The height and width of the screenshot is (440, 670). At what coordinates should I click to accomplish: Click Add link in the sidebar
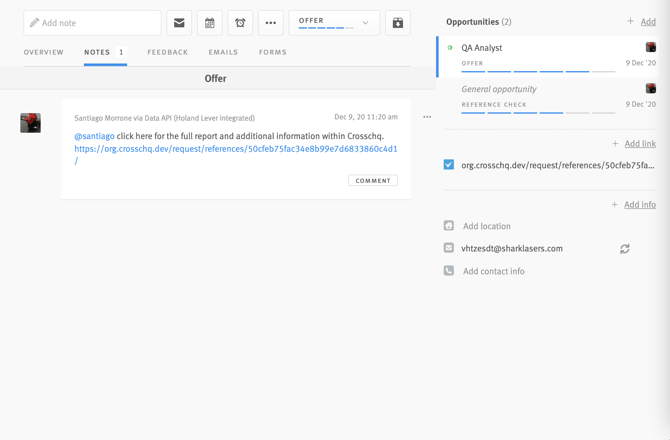pyautogui.click(x=639, y=144)
